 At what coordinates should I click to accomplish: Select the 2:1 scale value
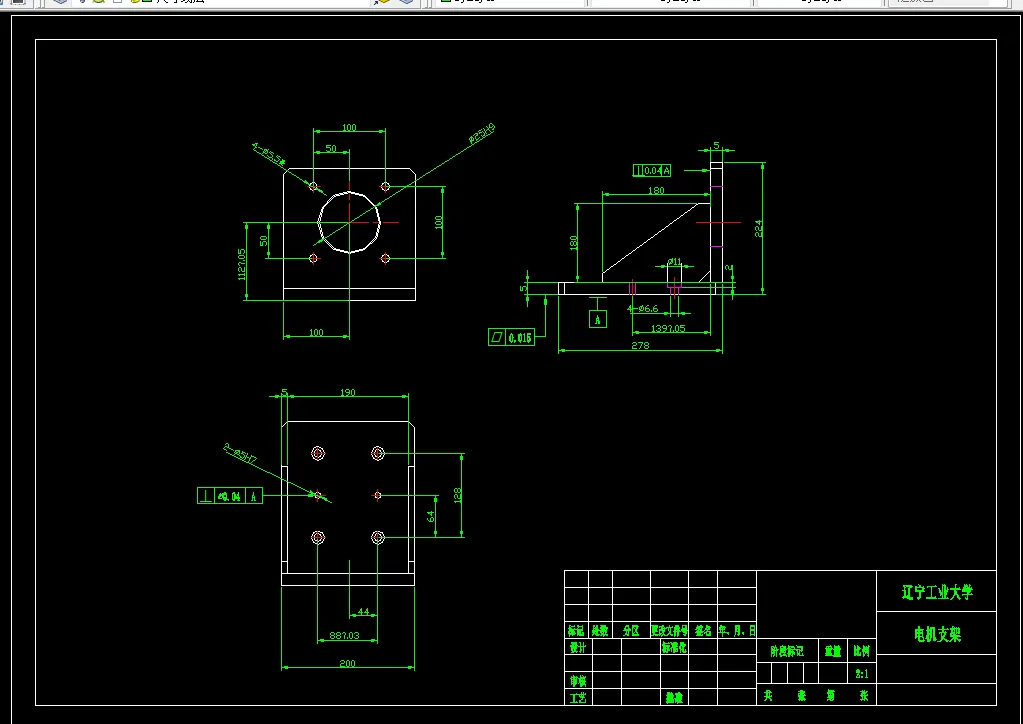point(862,674)
